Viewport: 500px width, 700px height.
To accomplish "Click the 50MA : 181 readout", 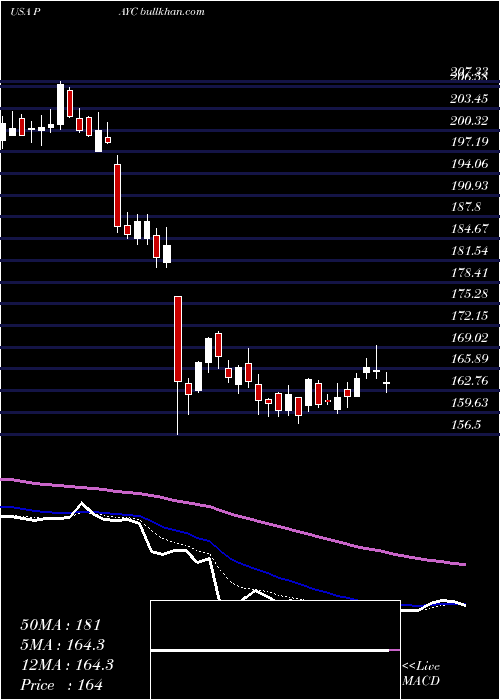I will point(61,625).
